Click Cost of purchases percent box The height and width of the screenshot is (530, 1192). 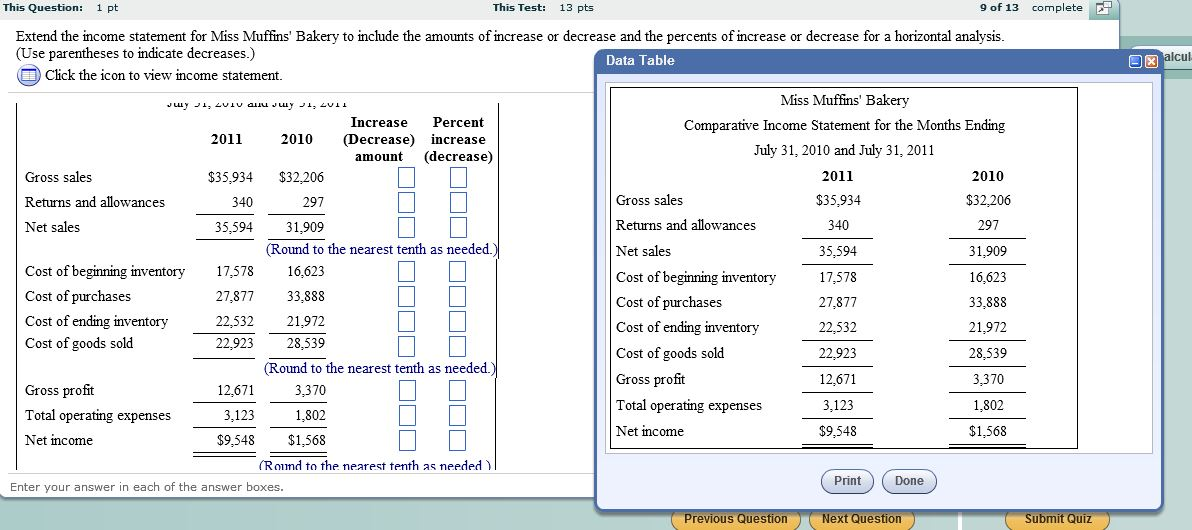pyautogui.click(x=457, y=297)
